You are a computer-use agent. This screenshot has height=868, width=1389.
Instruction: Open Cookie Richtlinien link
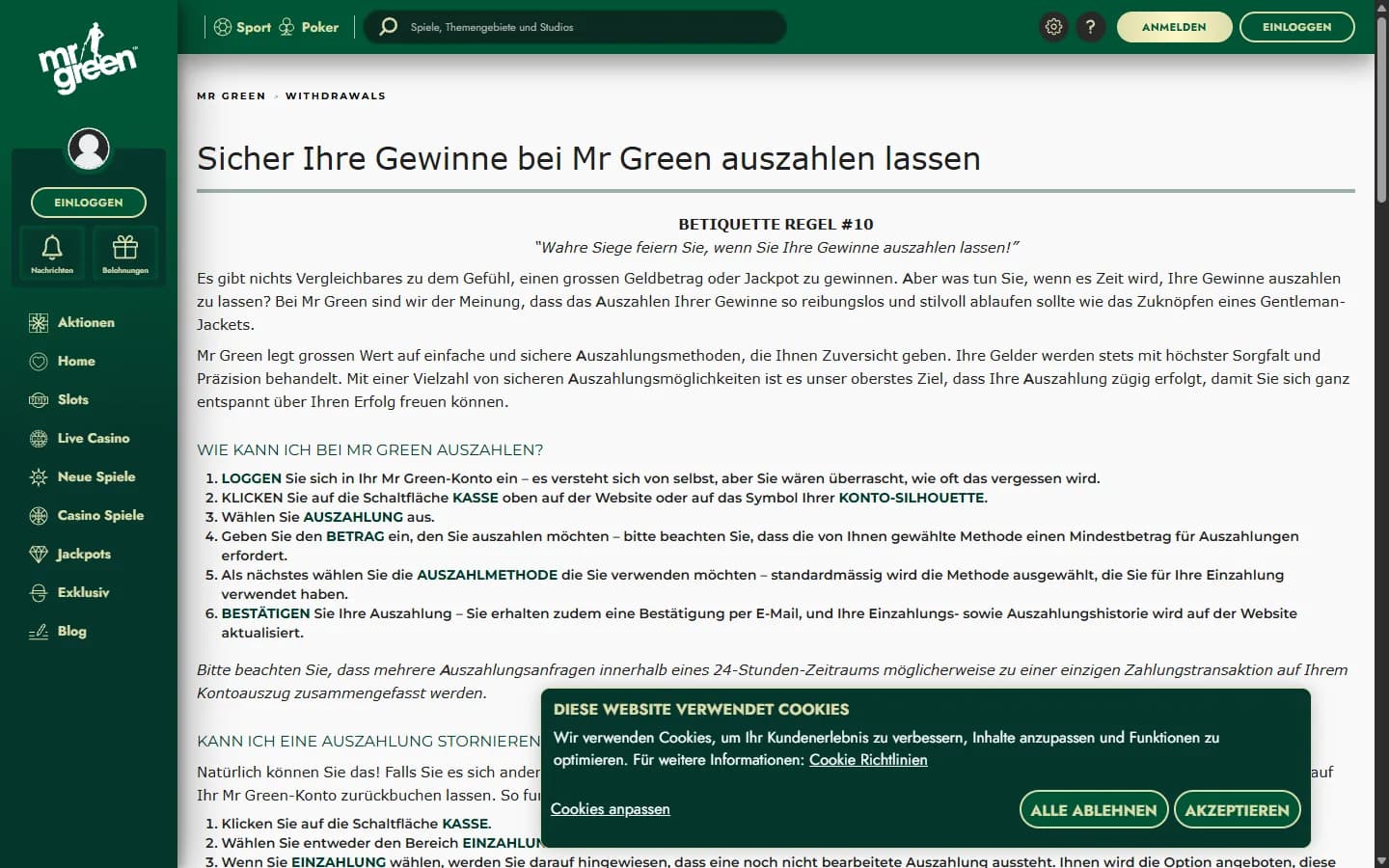tap(868, 760)
